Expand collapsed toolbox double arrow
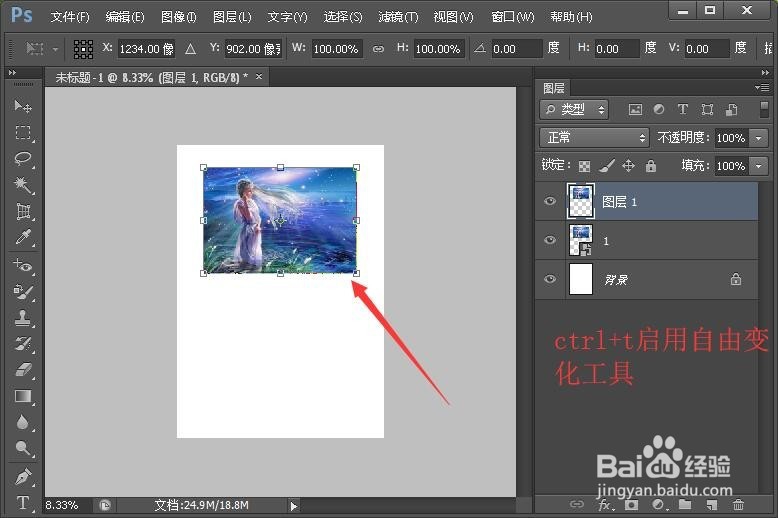 click(12, 73)
